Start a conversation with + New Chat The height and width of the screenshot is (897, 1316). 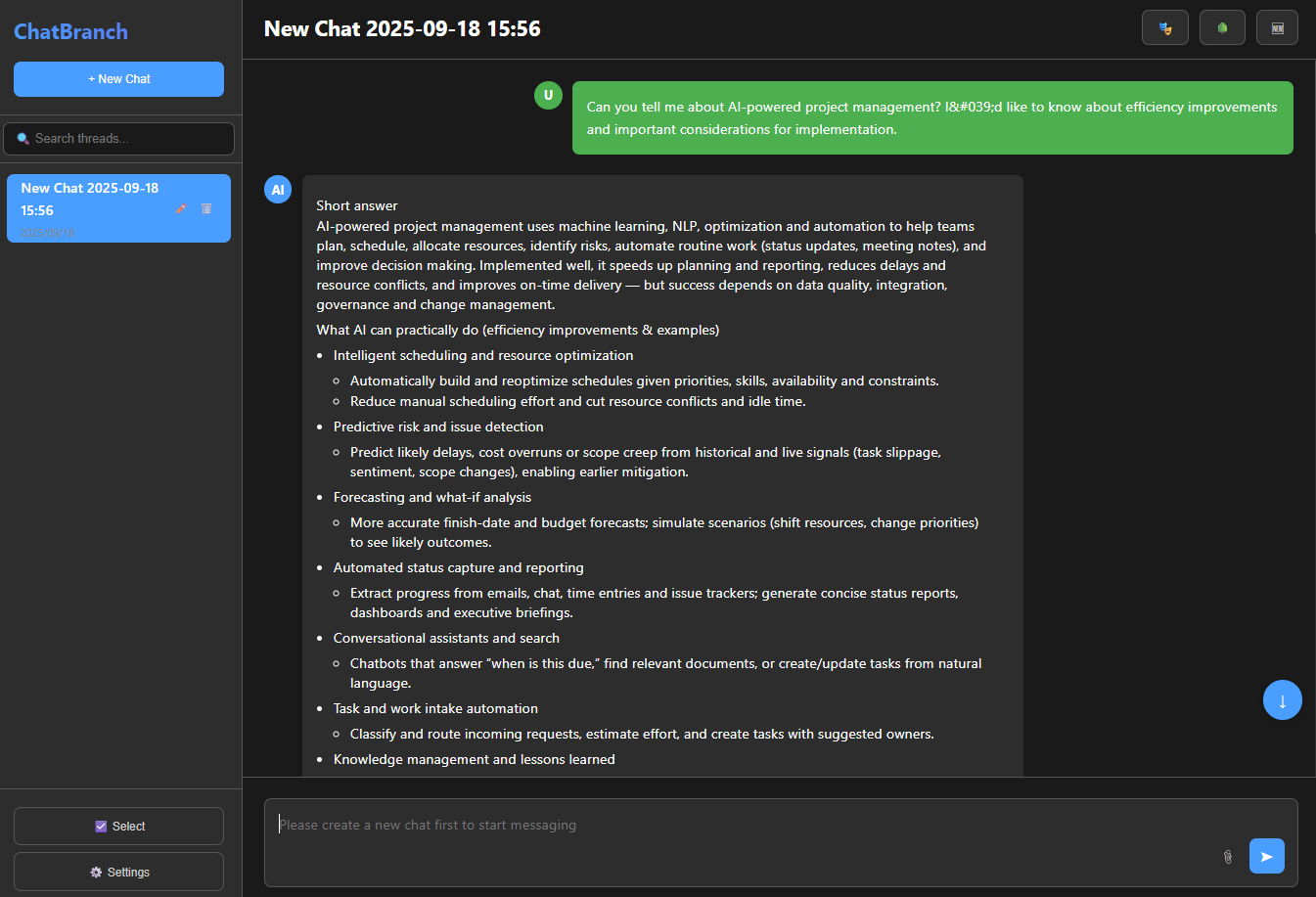(118, 79)
